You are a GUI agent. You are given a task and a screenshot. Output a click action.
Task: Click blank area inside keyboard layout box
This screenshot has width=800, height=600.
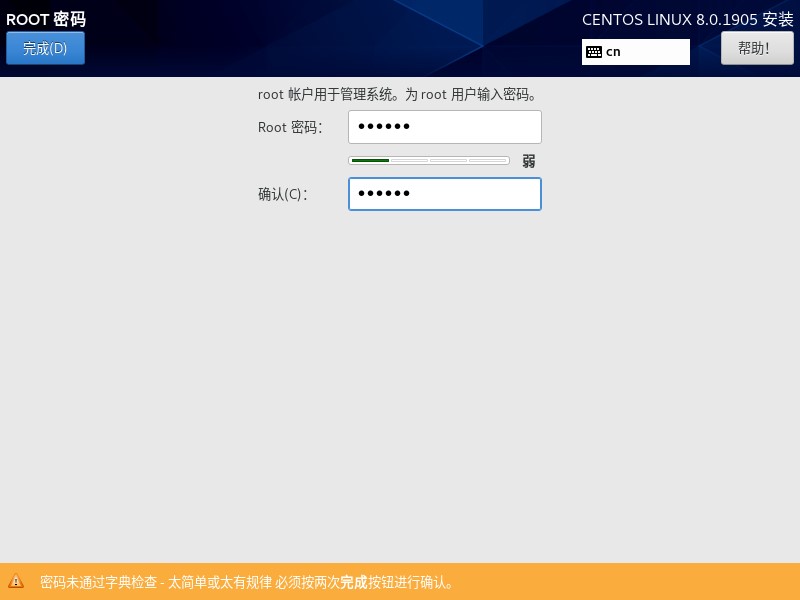pos(656,52)
